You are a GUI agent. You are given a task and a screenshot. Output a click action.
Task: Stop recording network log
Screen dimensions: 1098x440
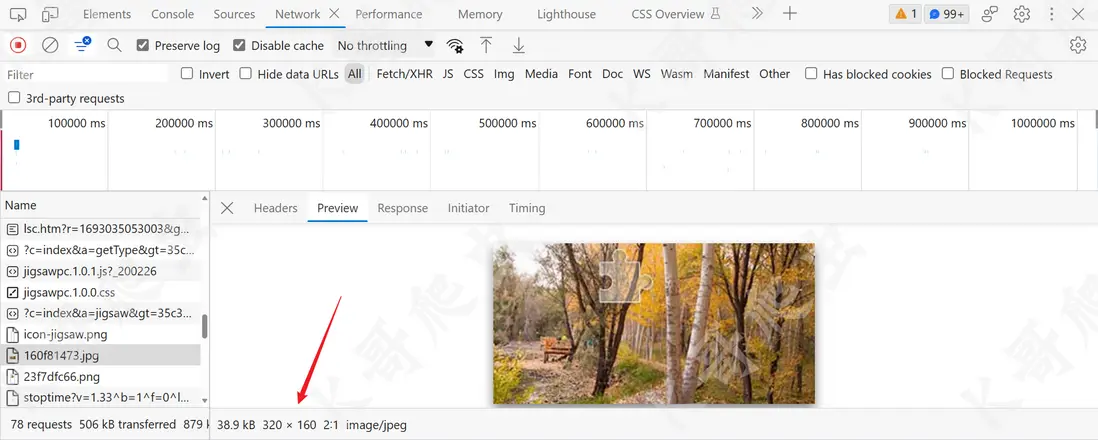18,46
